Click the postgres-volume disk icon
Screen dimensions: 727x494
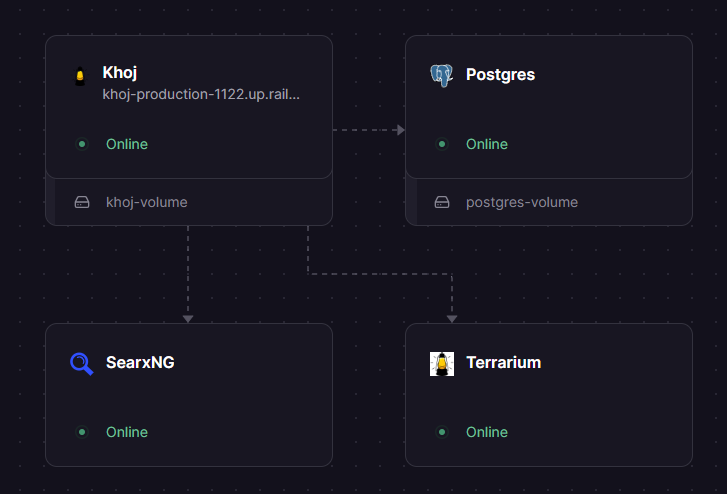(x=441, y=202)
